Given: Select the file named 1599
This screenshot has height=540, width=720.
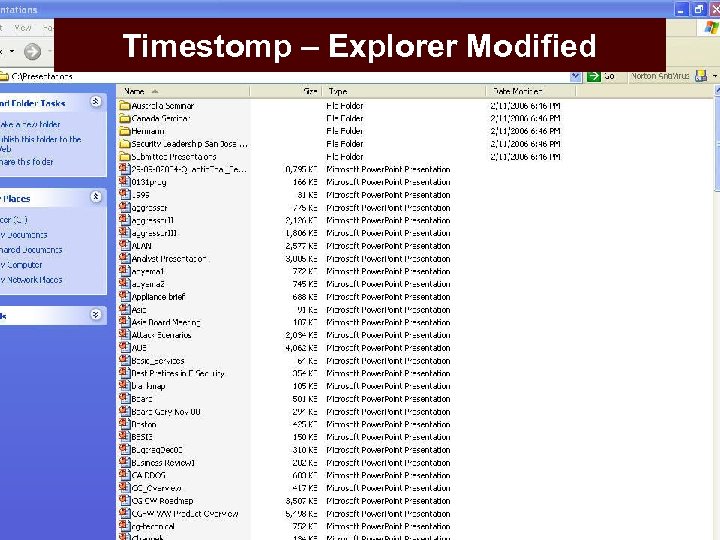Looking at the screenshot, I should (141, 195).
